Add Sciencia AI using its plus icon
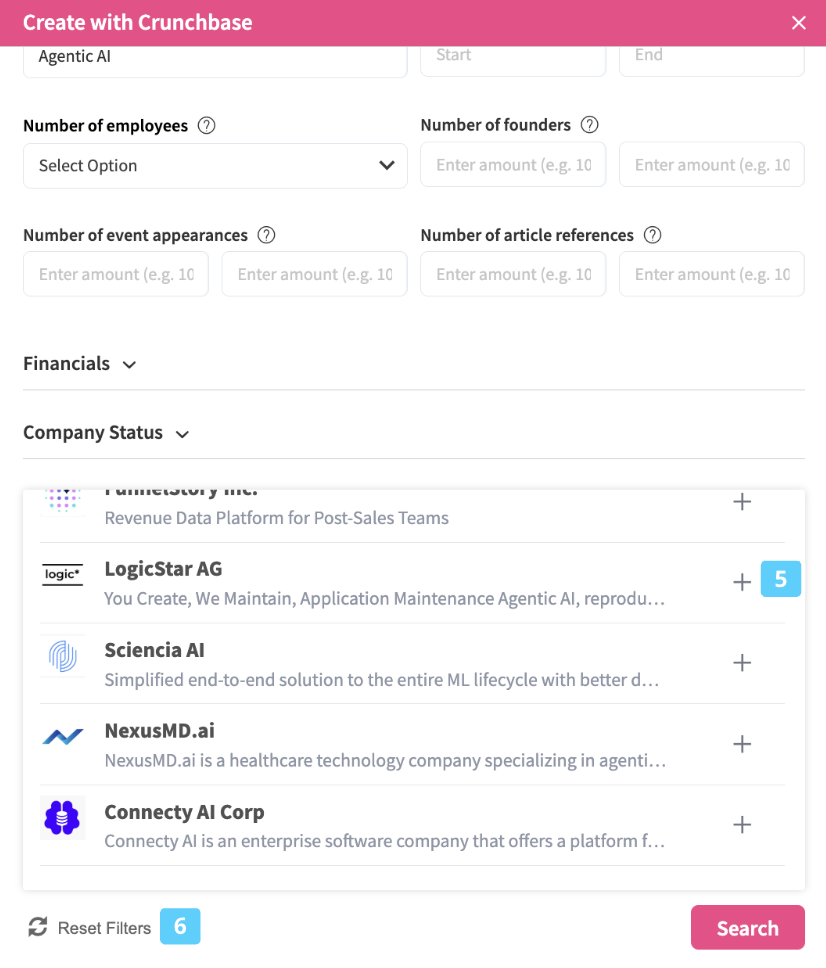The width and height of the screenshot is (826, 968). [x=742, y=663]
